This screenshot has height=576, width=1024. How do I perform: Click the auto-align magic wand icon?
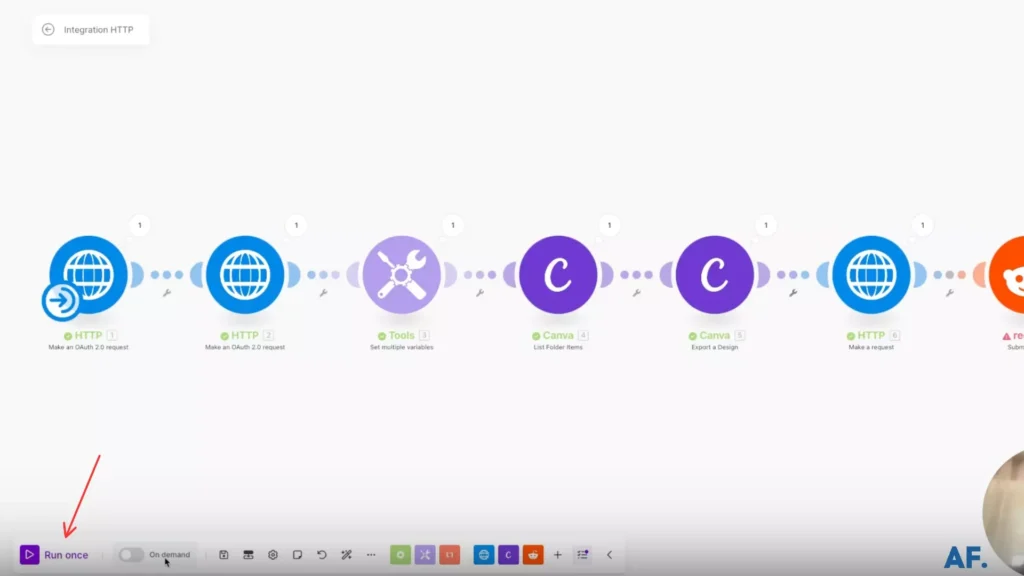(x=347, y=554)
